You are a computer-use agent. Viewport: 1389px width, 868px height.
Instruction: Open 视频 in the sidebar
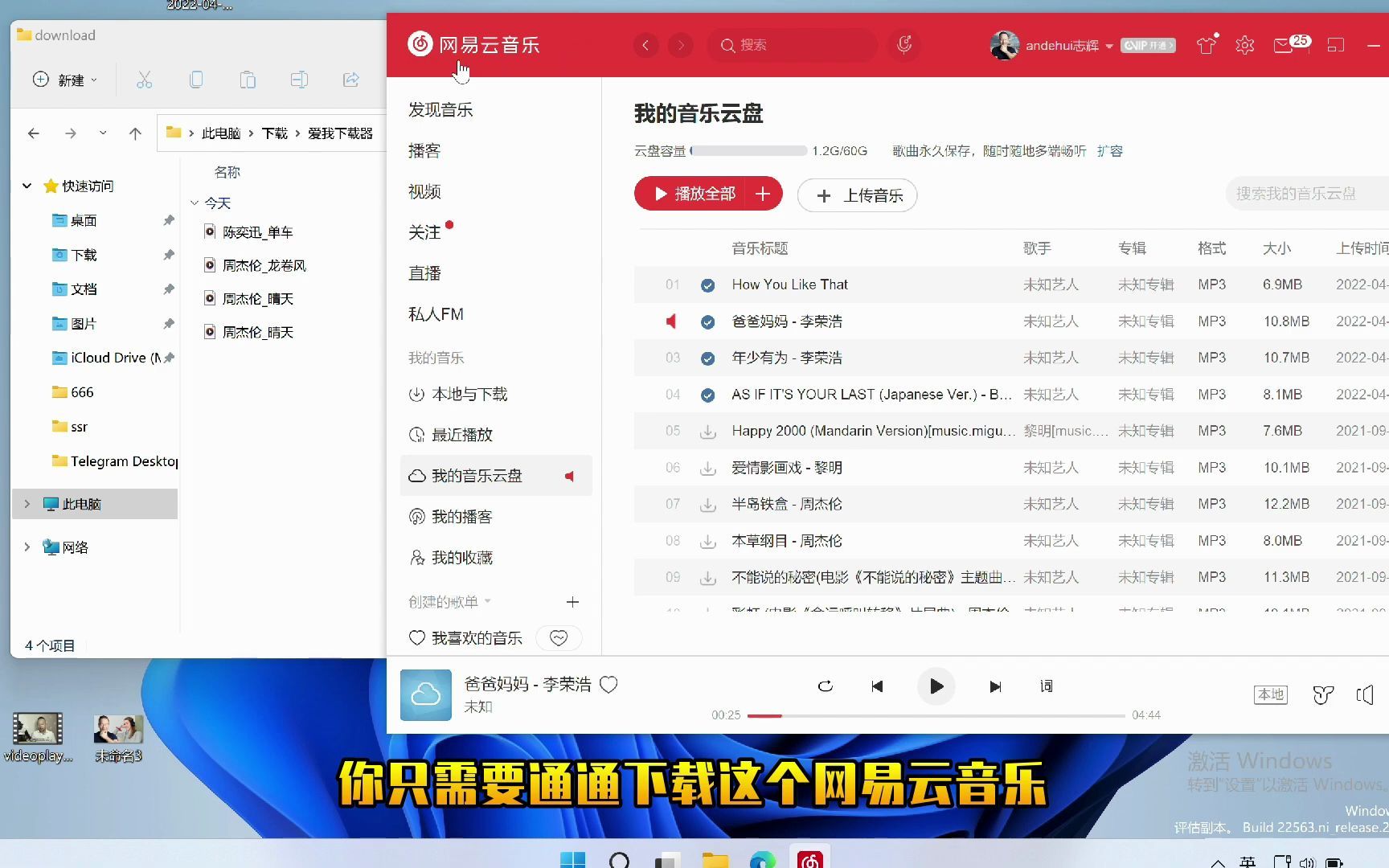tap(424, 191)
